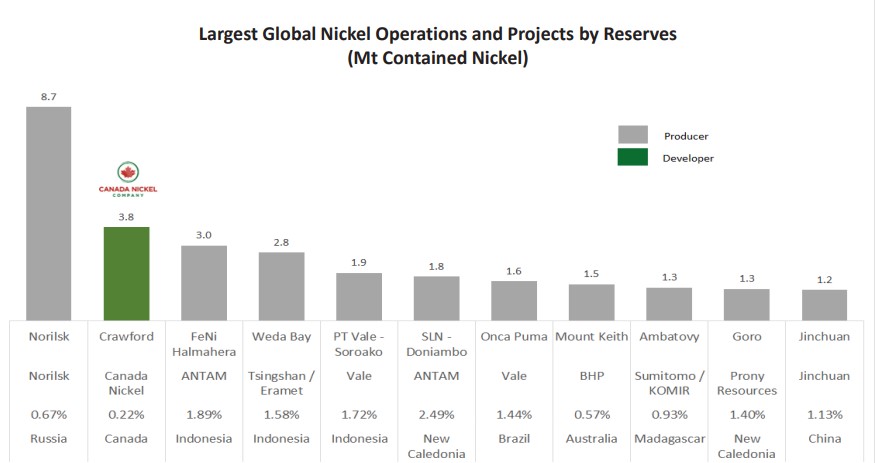Select the 2.49% grade value
875x463 pixels.
coord(436,414)
